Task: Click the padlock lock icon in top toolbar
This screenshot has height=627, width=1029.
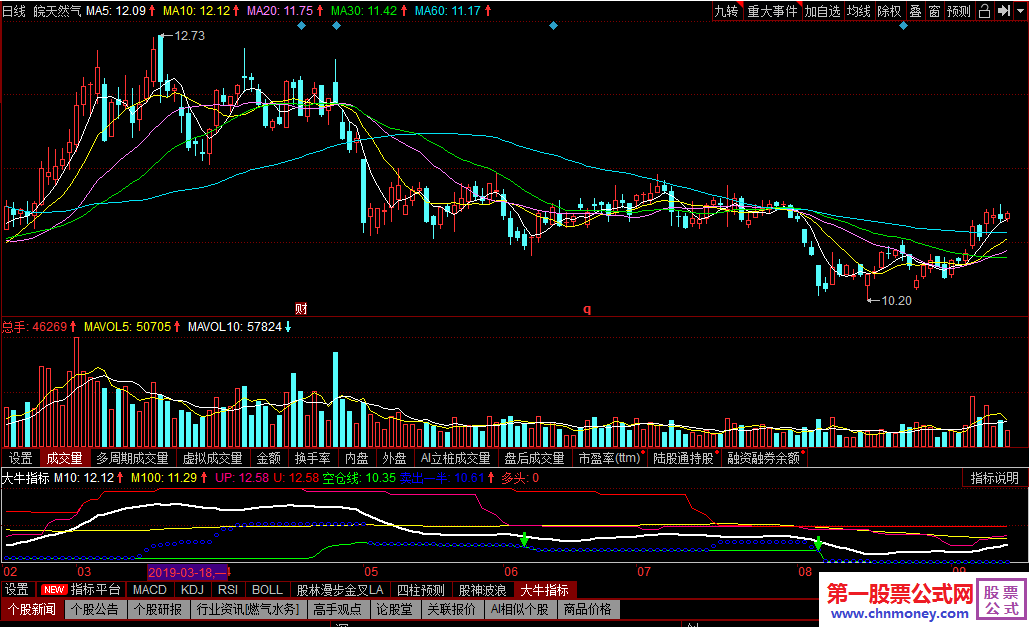Action: pos(984,11)
